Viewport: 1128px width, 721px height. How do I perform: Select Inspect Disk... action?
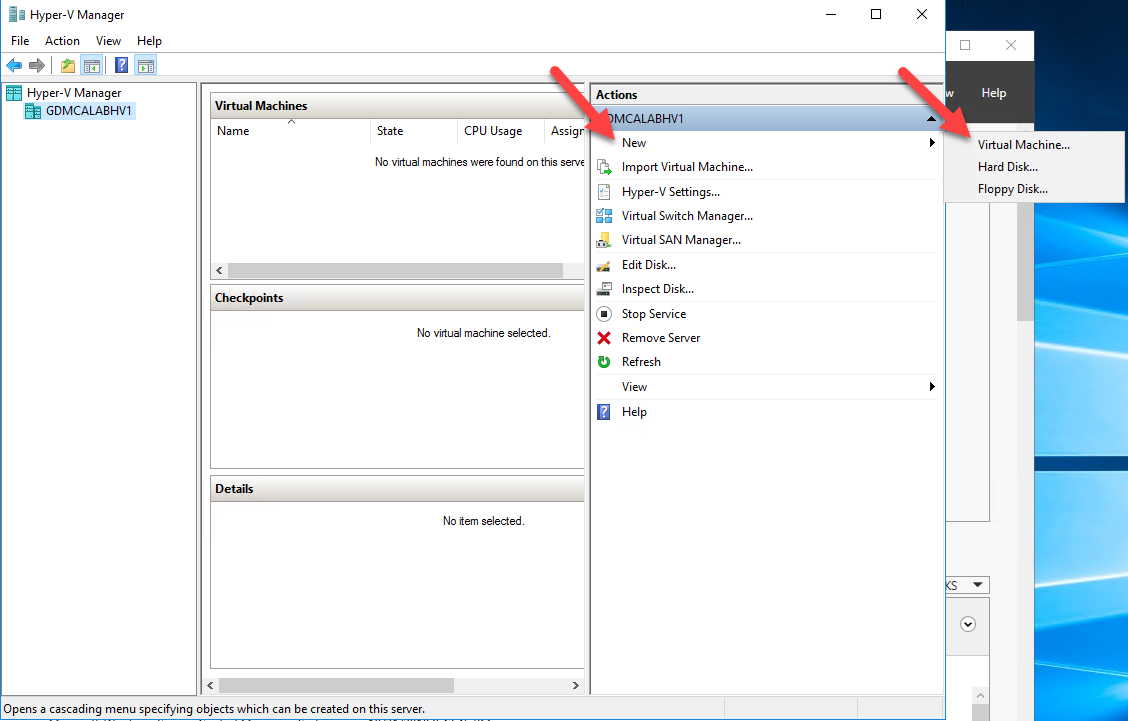pos(658,289)
